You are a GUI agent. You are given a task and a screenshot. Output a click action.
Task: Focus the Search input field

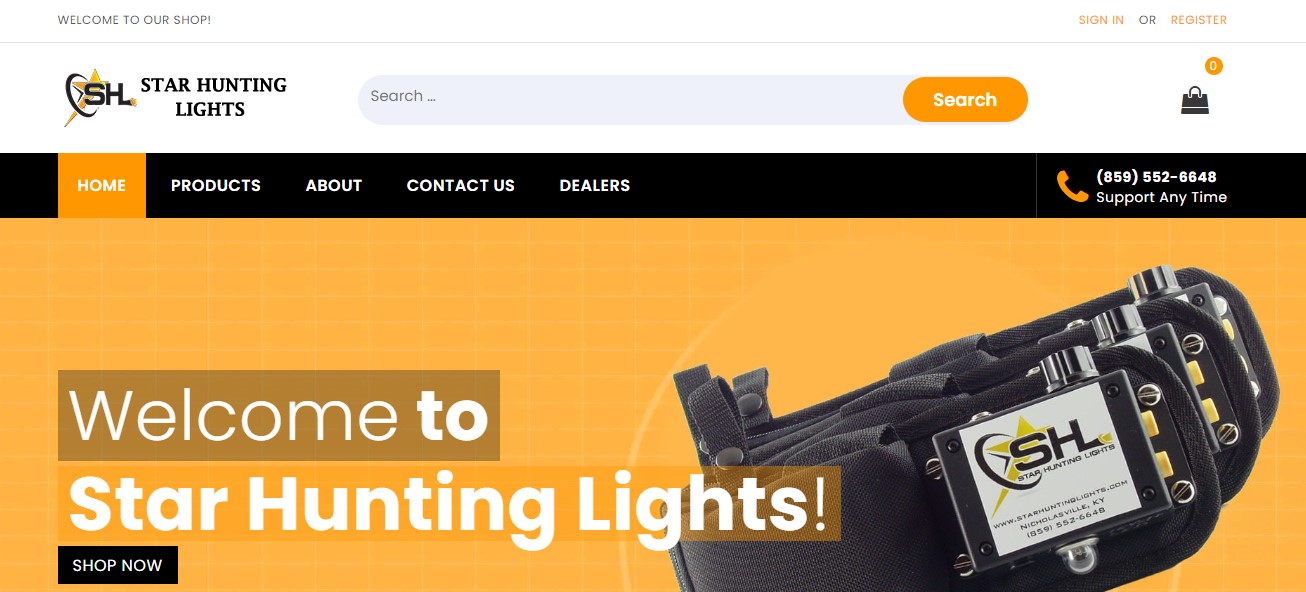click(631, 99)
